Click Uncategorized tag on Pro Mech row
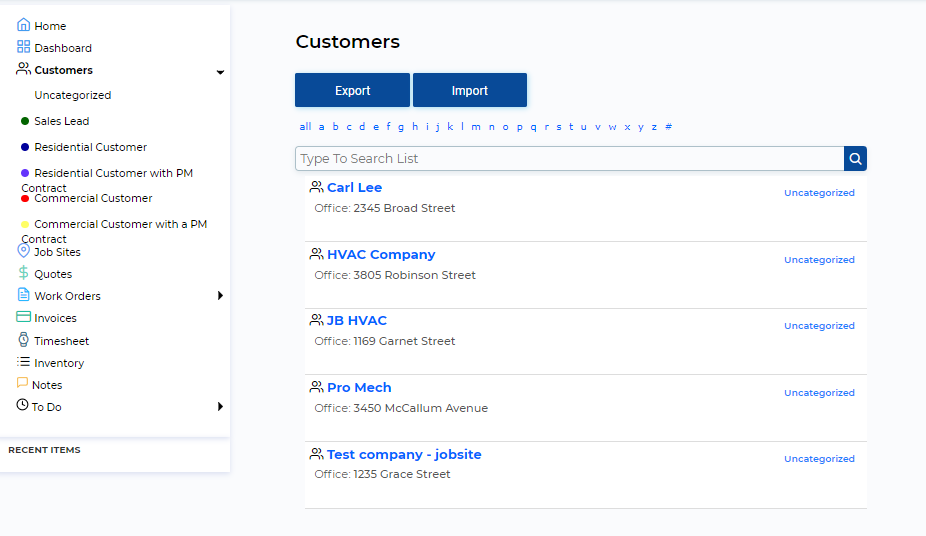Viewport: 926px width, 536px height. (819, 393)
